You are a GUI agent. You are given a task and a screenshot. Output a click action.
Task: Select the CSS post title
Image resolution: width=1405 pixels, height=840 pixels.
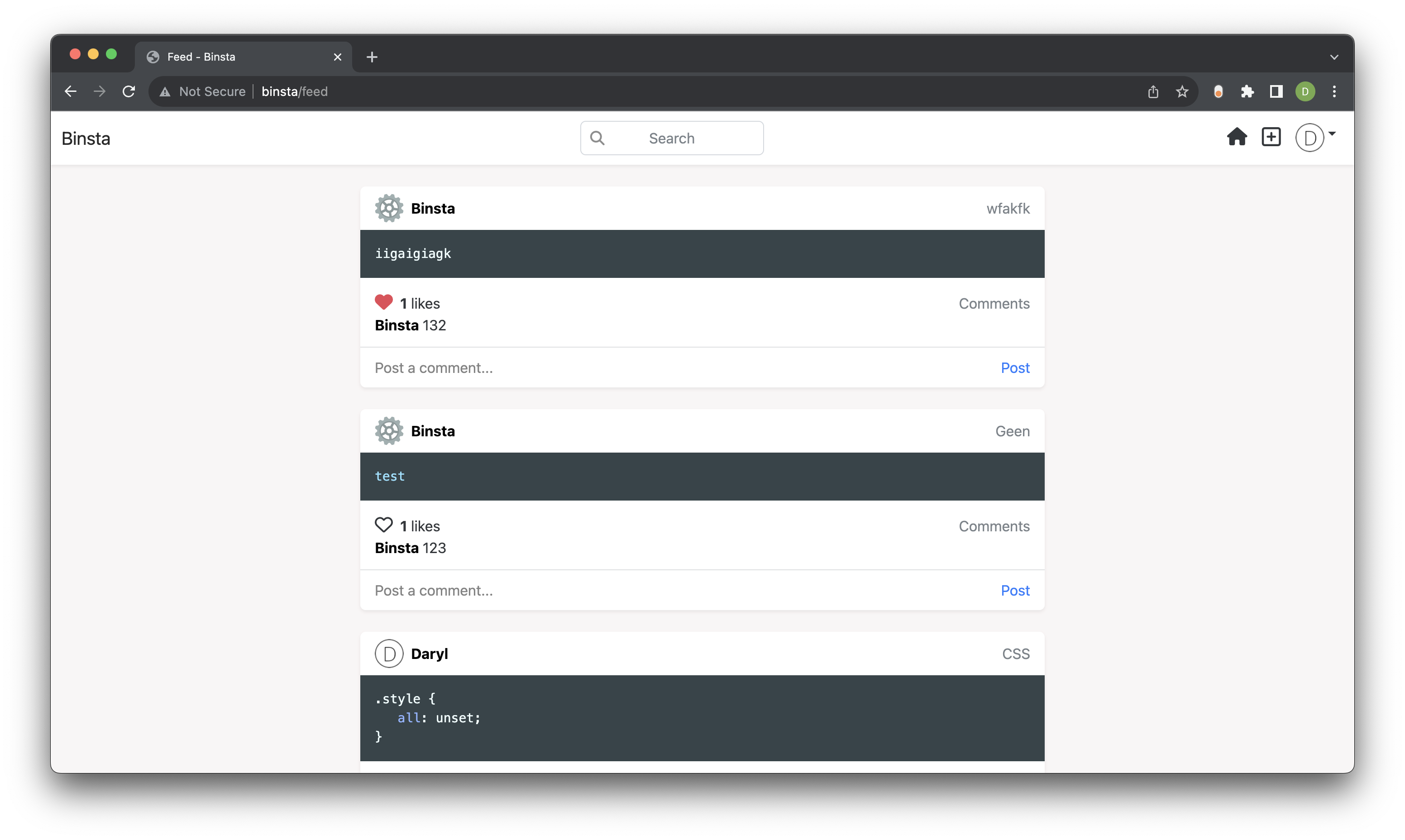coord(1016,654)
